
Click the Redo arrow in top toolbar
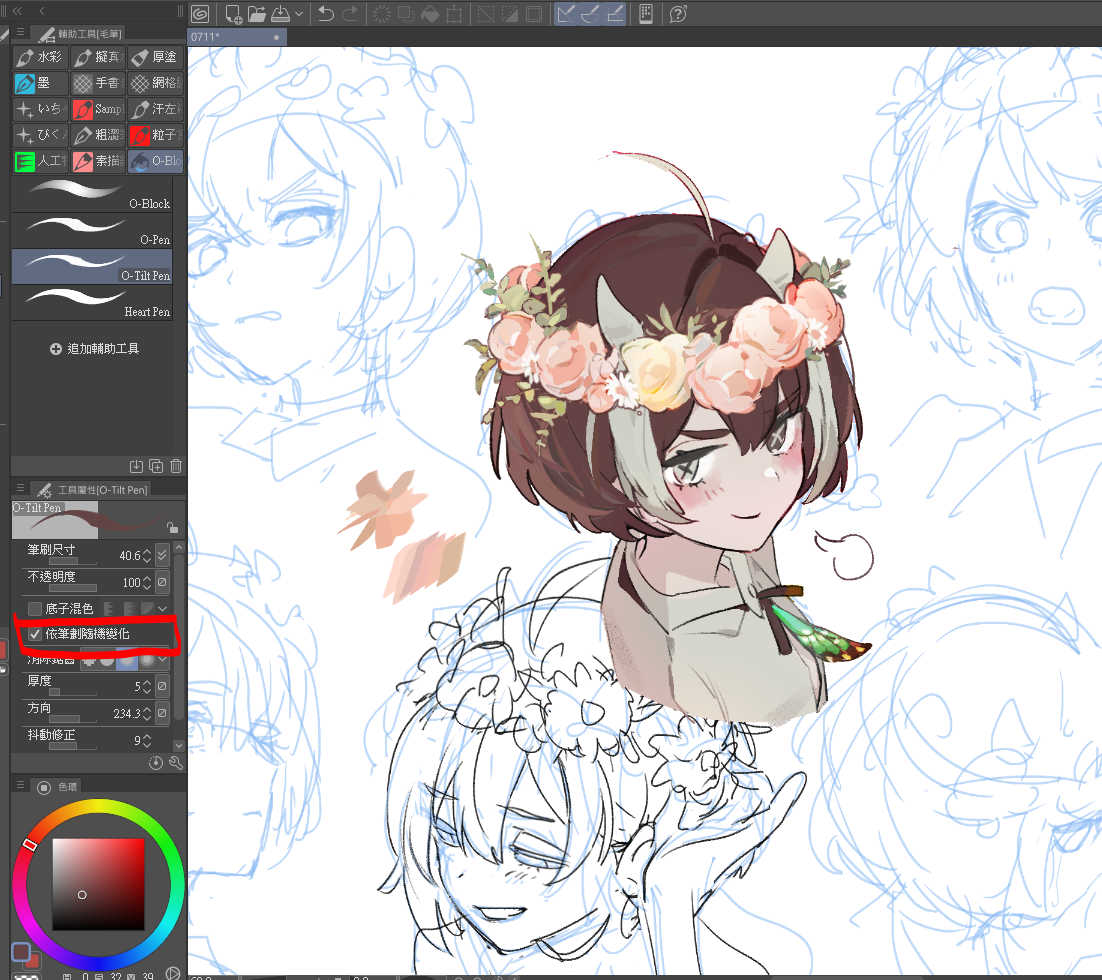click(x=350, y=14)
